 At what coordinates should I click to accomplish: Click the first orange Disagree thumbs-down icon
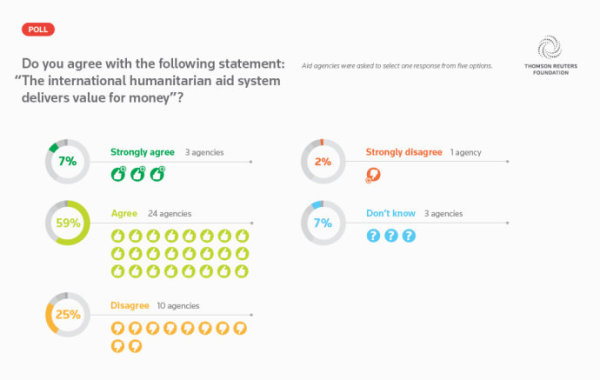(x=117, y=328)
